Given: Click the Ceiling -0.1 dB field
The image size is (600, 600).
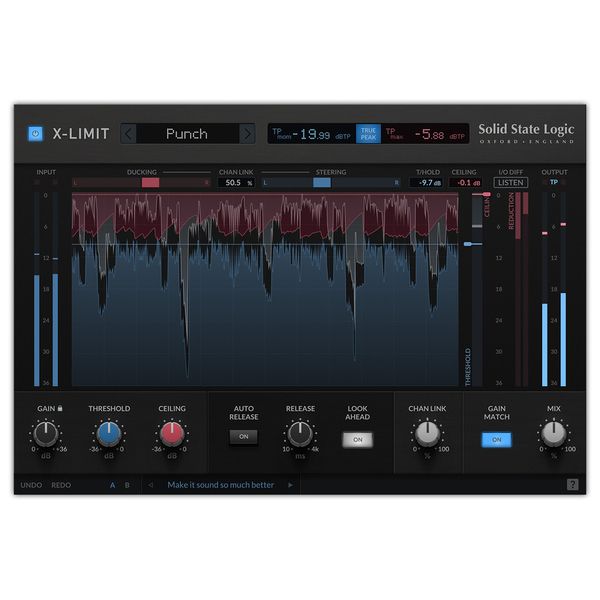Looking at the screenshot, I should click(465, 183).
